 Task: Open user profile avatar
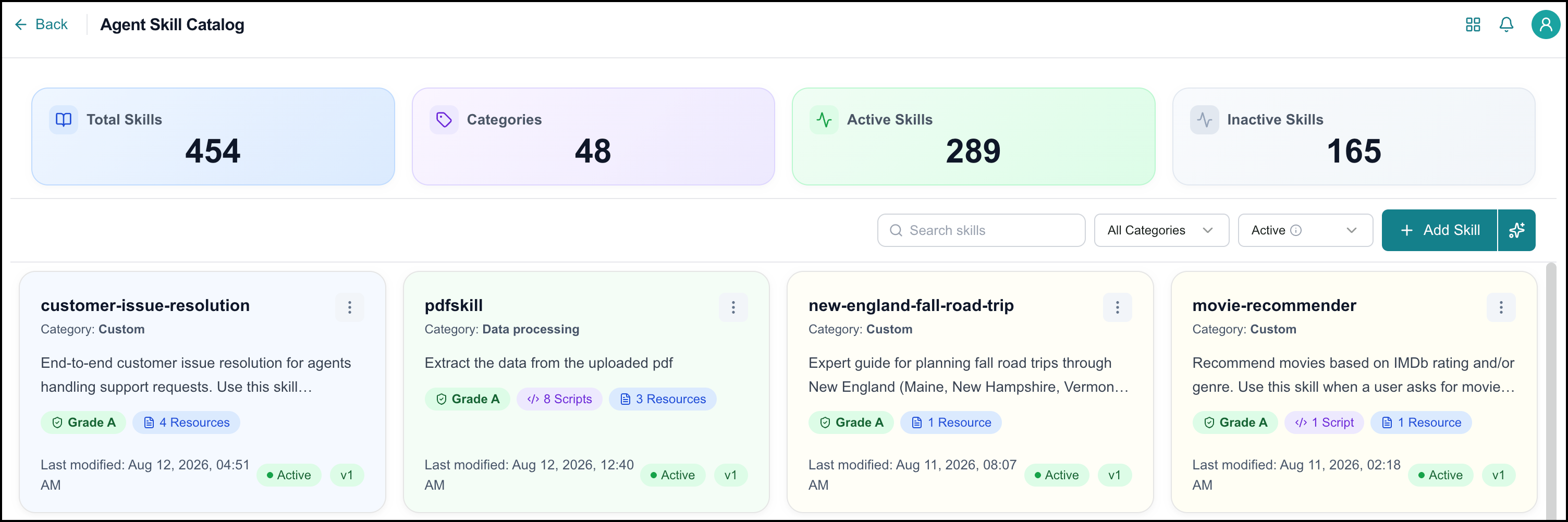pos(1546,24)
